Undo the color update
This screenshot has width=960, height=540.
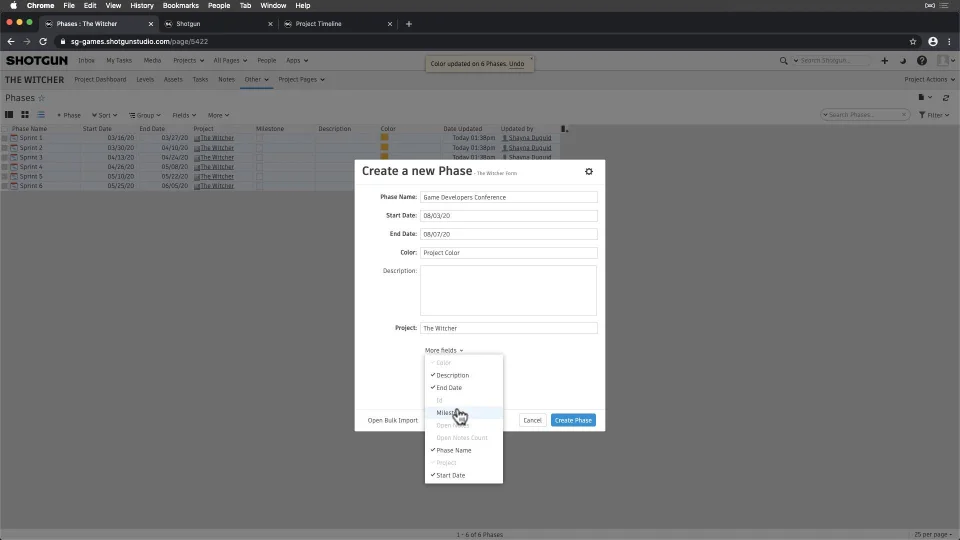coord(516,64)
